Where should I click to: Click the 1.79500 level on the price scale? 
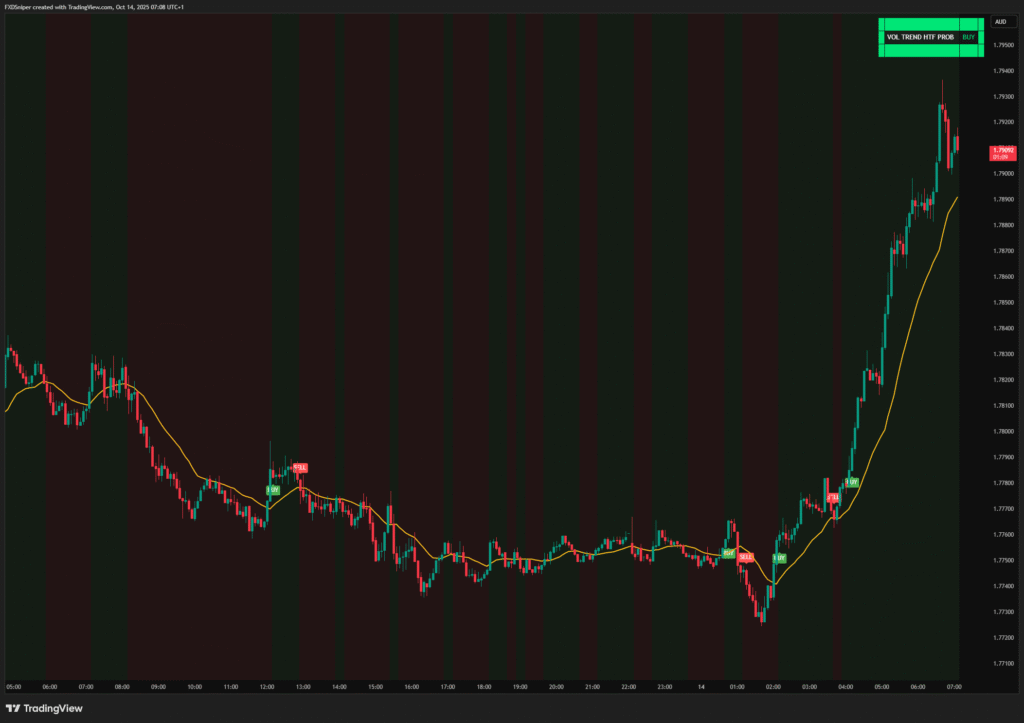pyautogui.click(x=1003, y=45)
